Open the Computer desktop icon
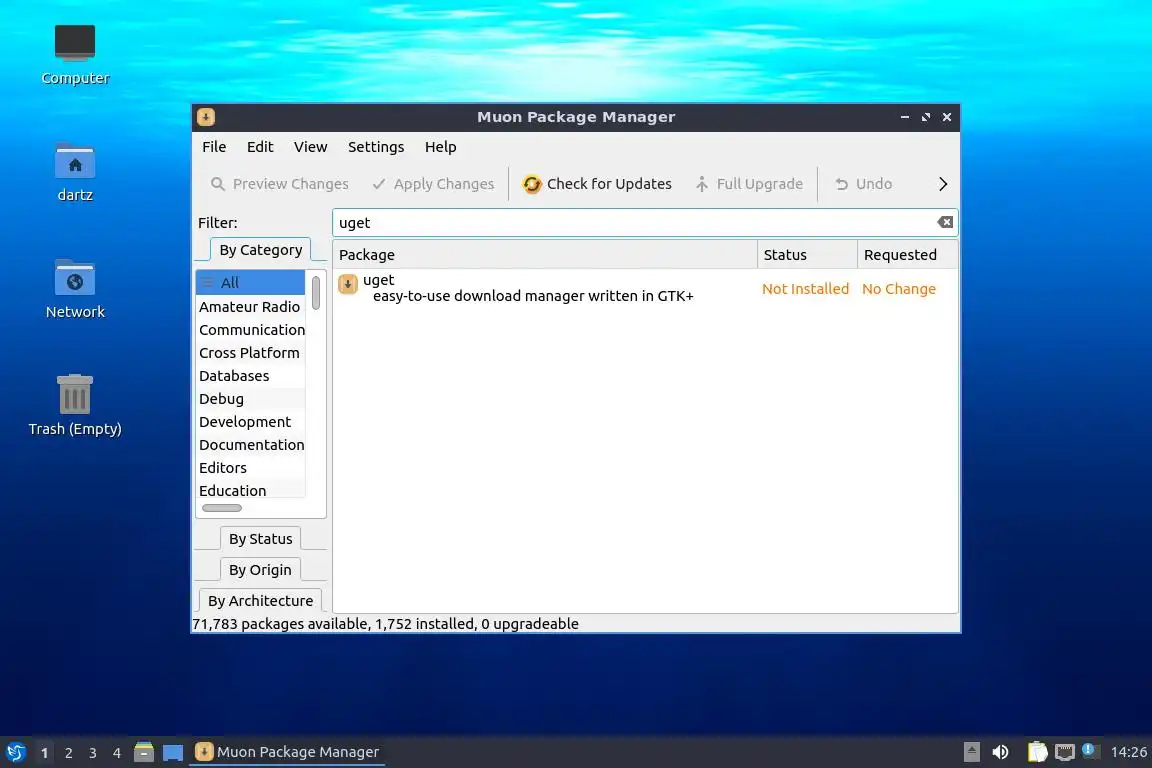The image size is (1152, 768). pos(75,43)
